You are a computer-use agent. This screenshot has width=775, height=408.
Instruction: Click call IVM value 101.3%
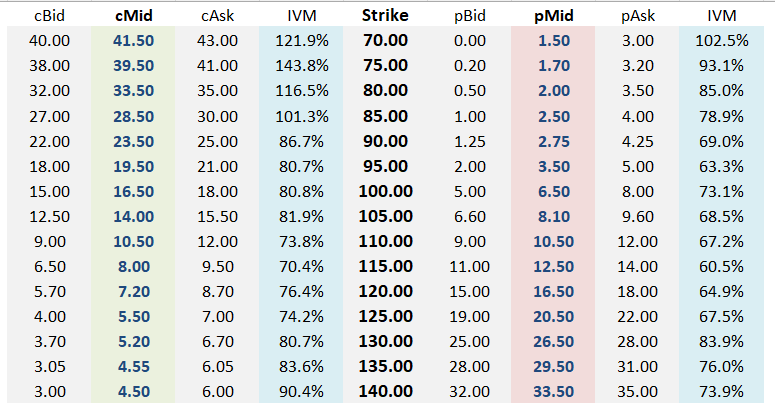302,116
